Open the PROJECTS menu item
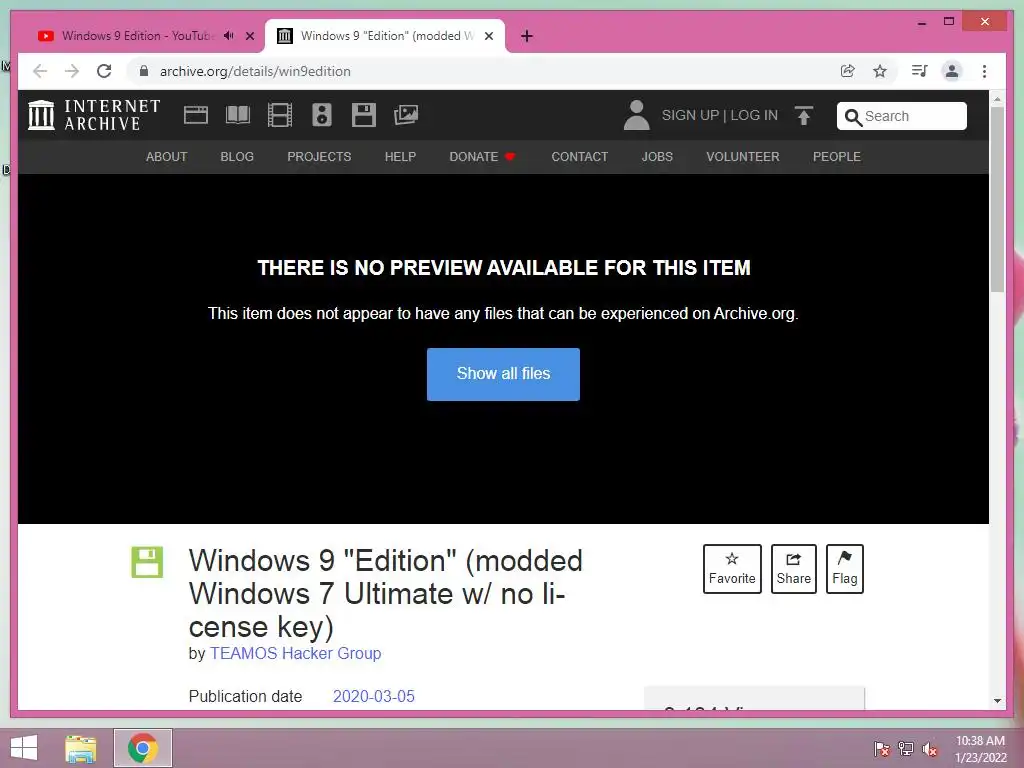The image size is (1024, 768). [x=319, y=157]
